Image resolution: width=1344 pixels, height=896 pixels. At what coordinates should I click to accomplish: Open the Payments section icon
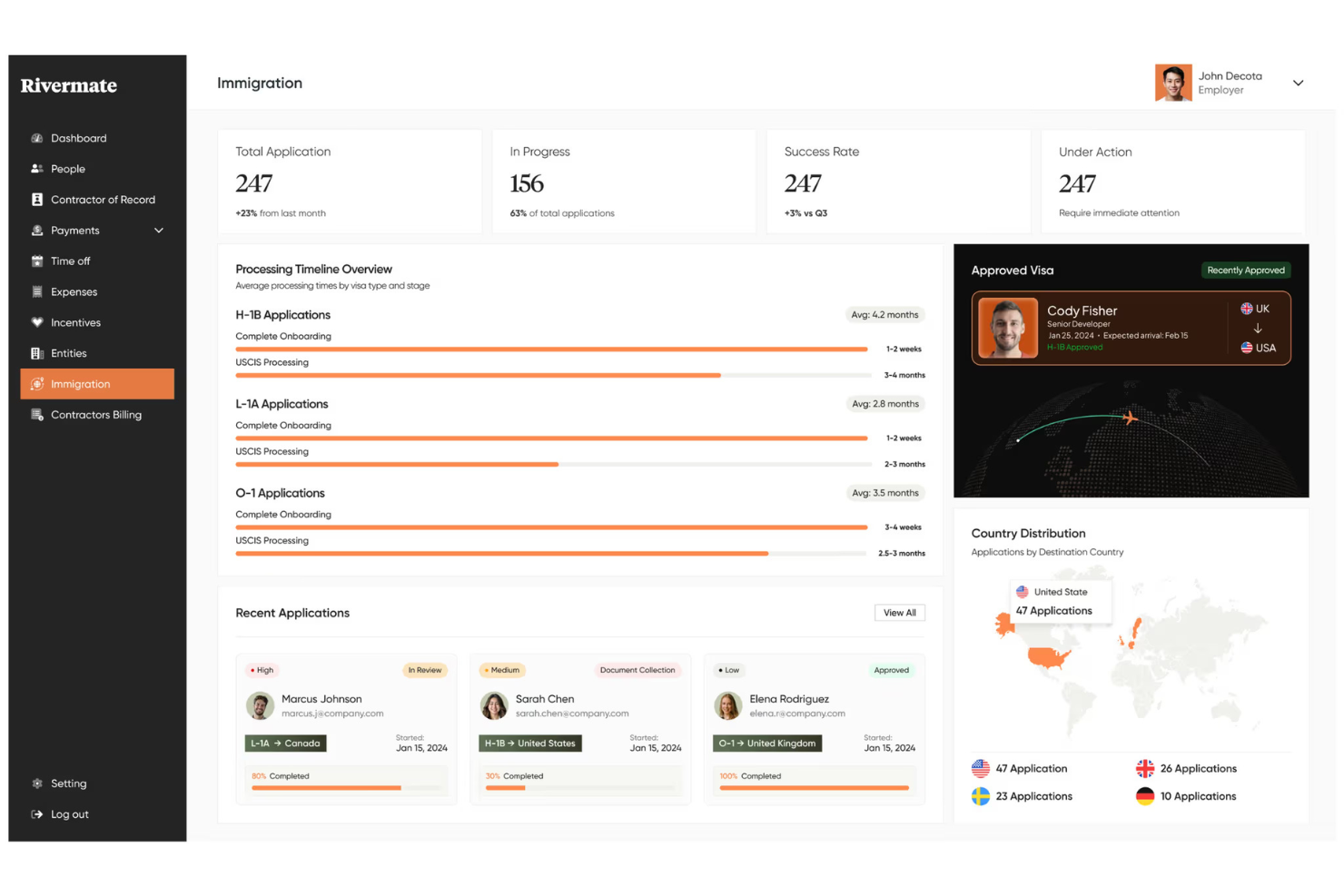[x=37, y=230]
